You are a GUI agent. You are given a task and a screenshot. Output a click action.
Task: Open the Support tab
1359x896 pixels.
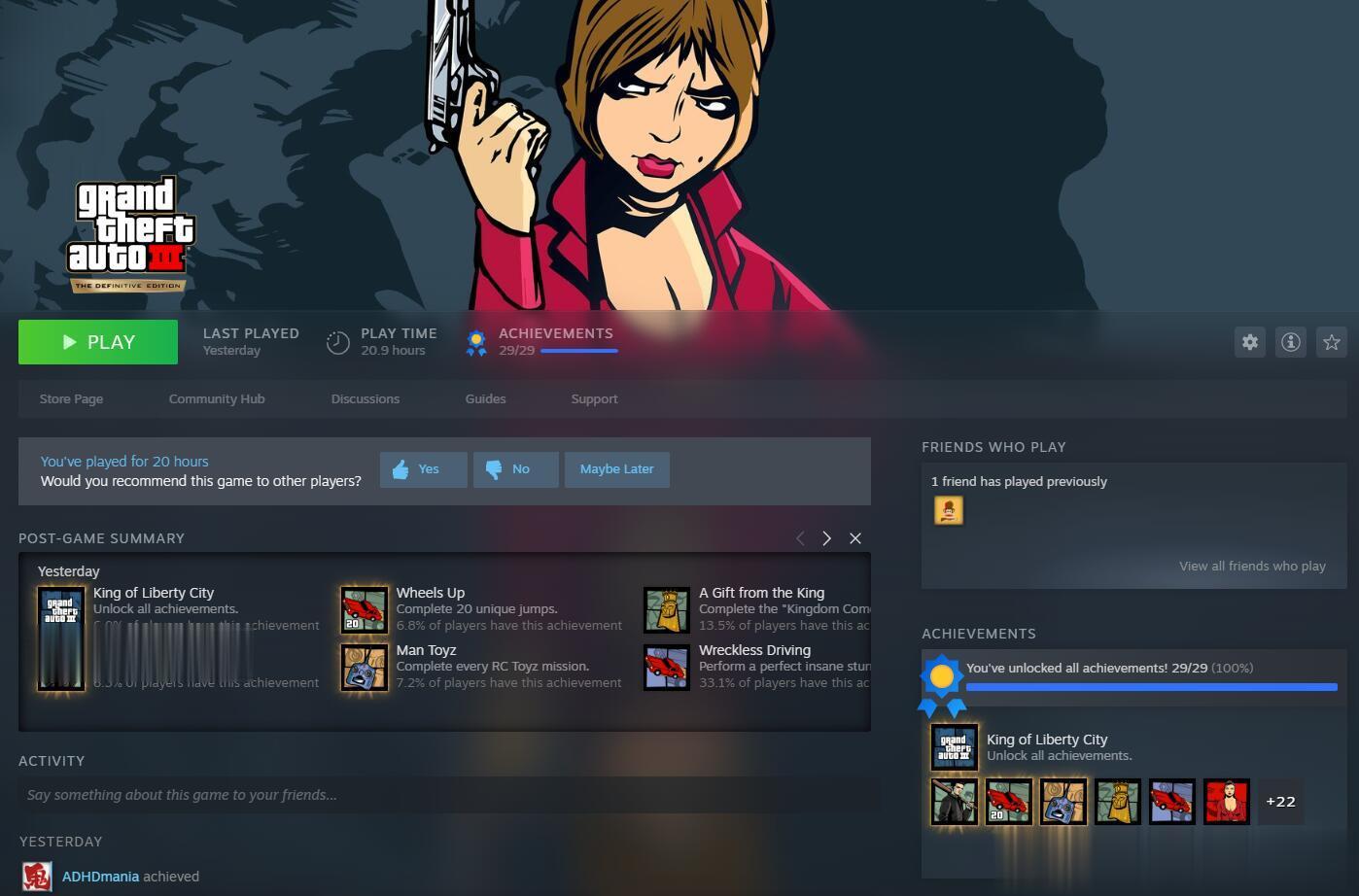point(594,399)
